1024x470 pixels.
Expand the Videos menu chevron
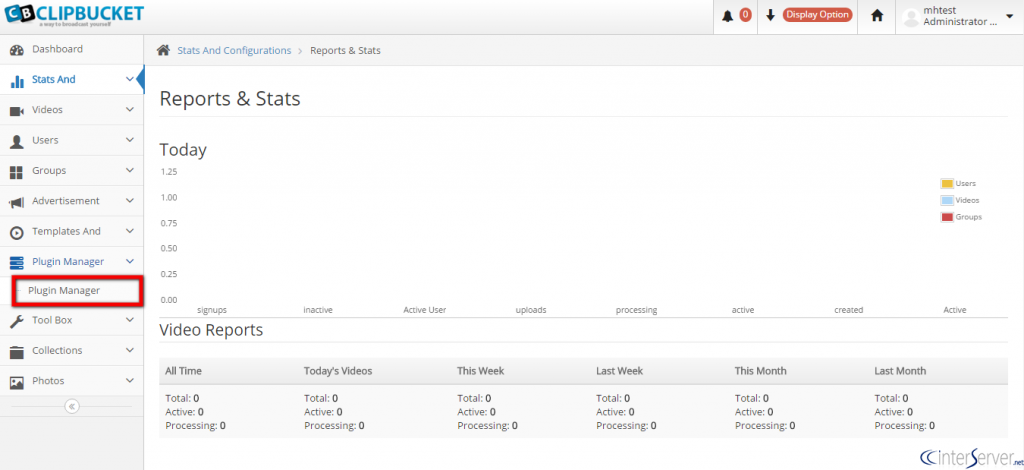[x=129, y=110]
